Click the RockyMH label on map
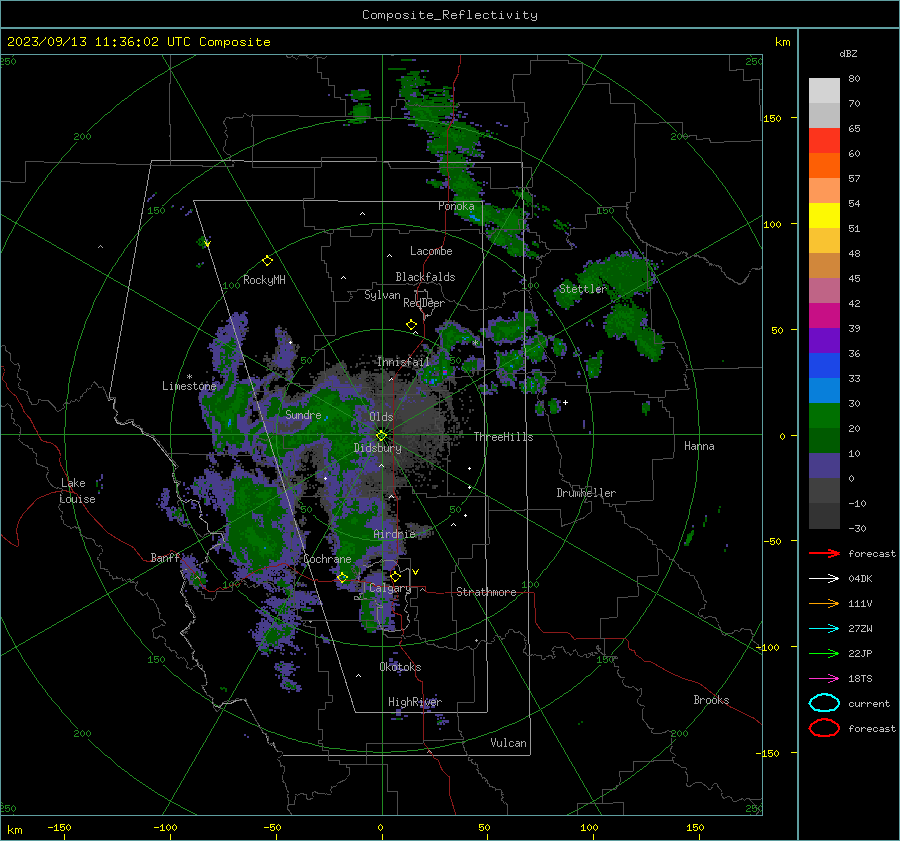 point(264,280)
